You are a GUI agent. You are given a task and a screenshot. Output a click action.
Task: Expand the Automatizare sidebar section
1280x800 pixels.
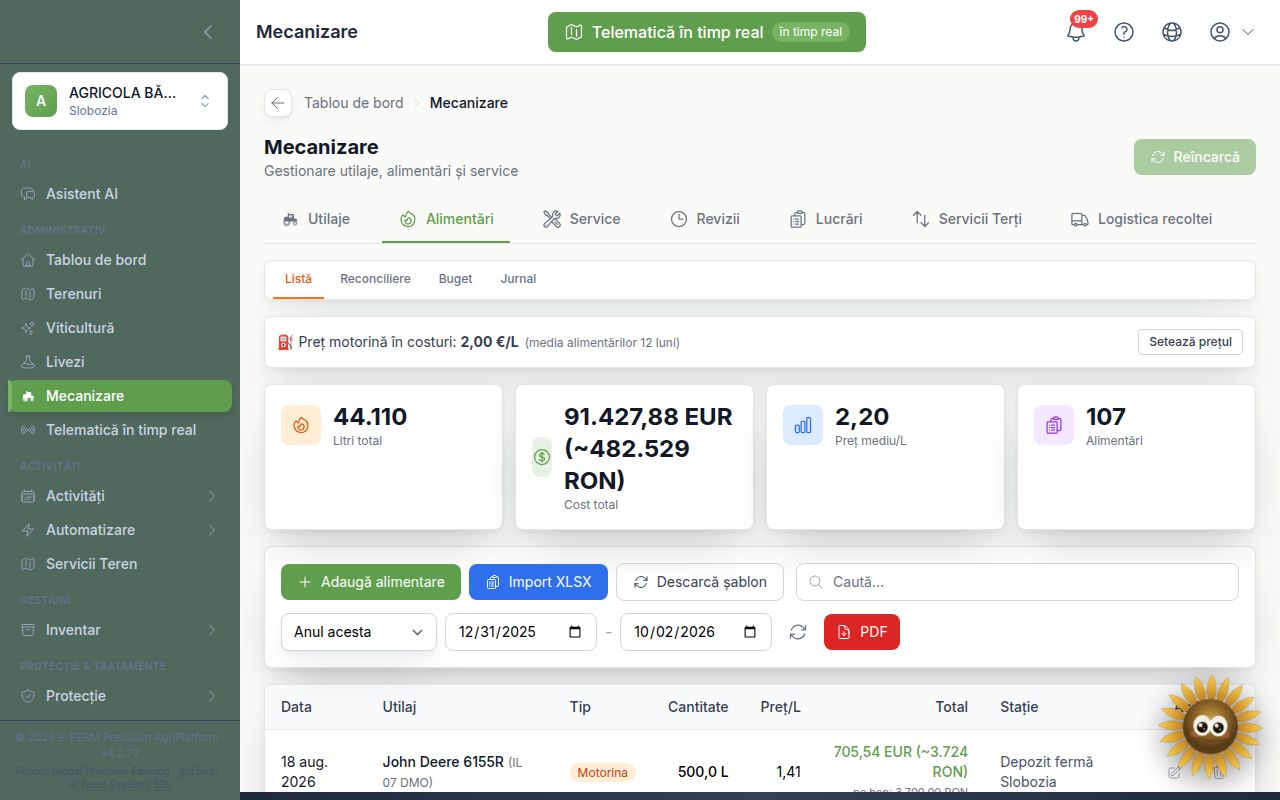click(x=120, y=530)
